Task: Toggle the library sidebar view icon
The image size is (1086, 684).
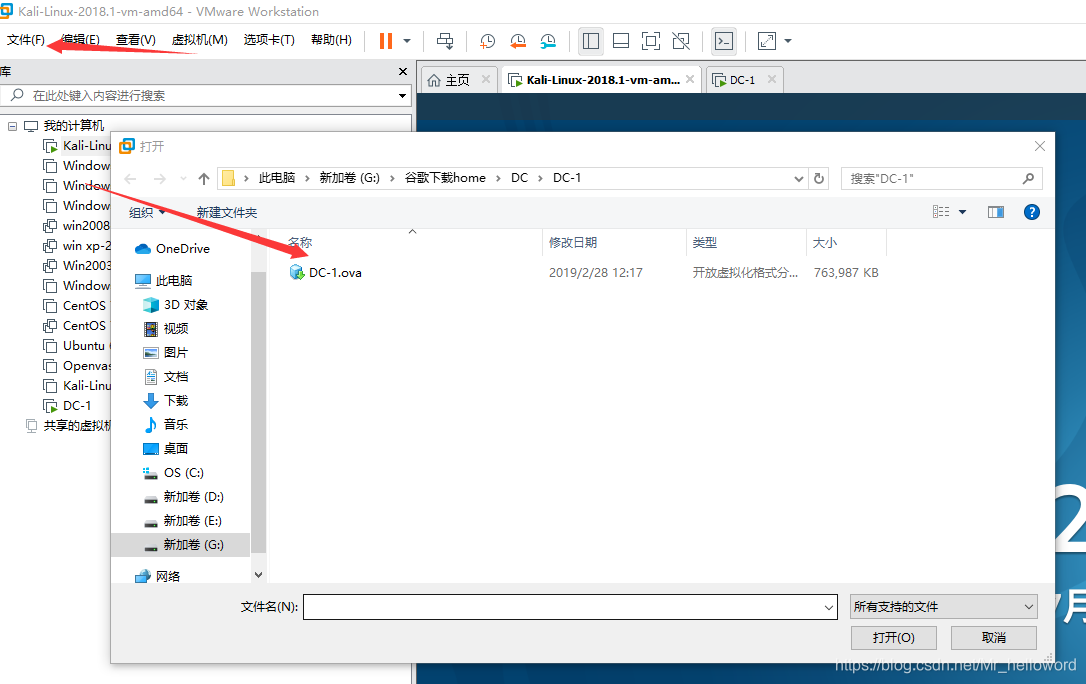Action: point(591,41)
